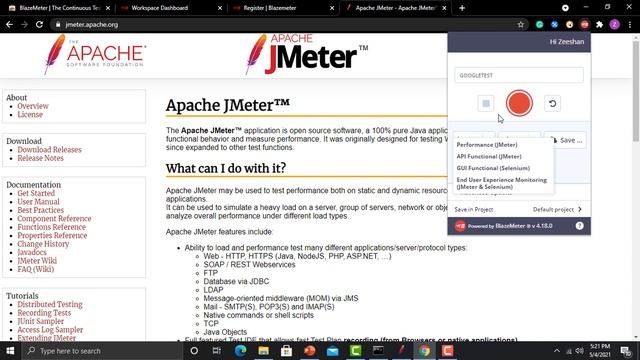Start recording with the red record button
640x360 pixels.
tap(519, 103)
